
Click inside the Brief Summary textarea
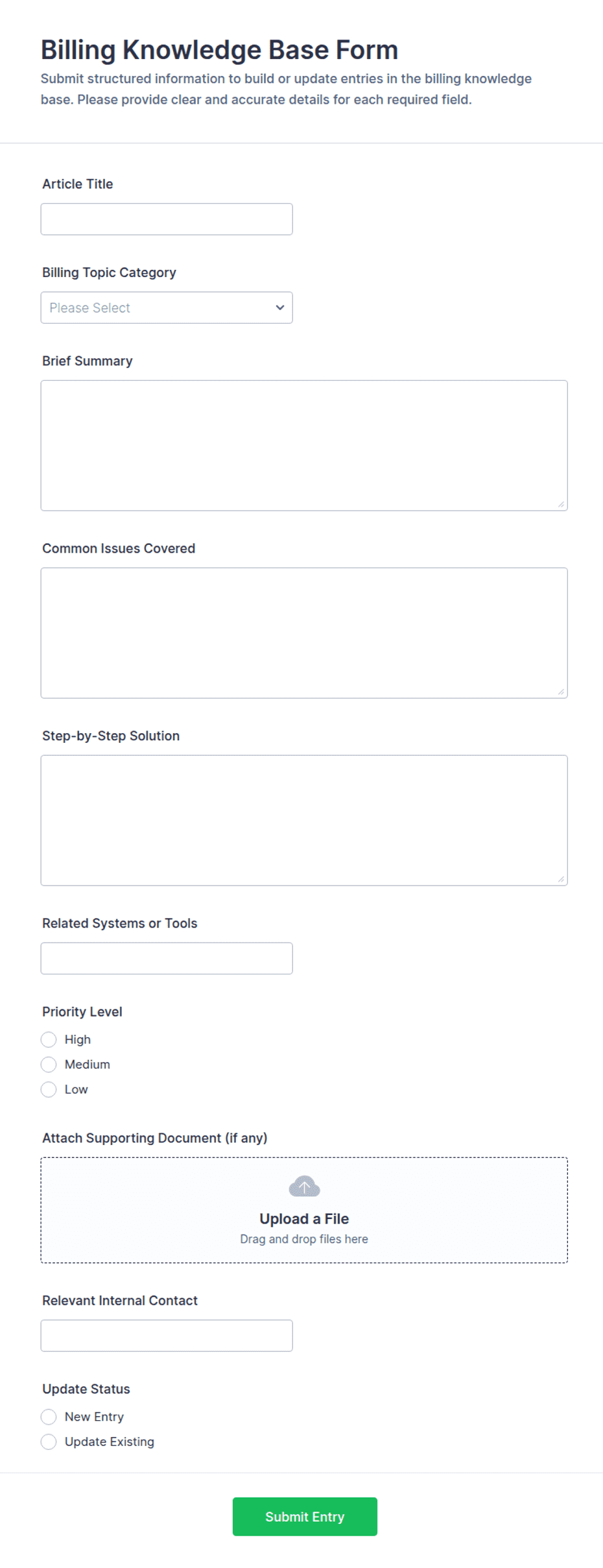(x=304, y=446)
